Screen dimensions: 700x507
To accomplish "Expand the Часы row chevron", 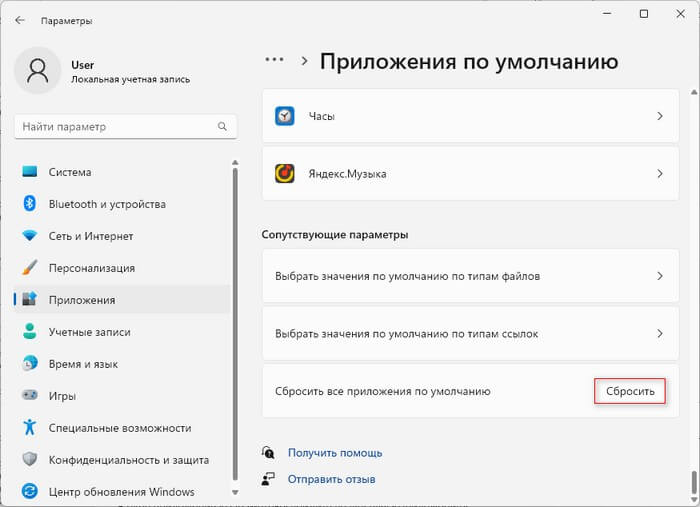I will pos(660,116).
